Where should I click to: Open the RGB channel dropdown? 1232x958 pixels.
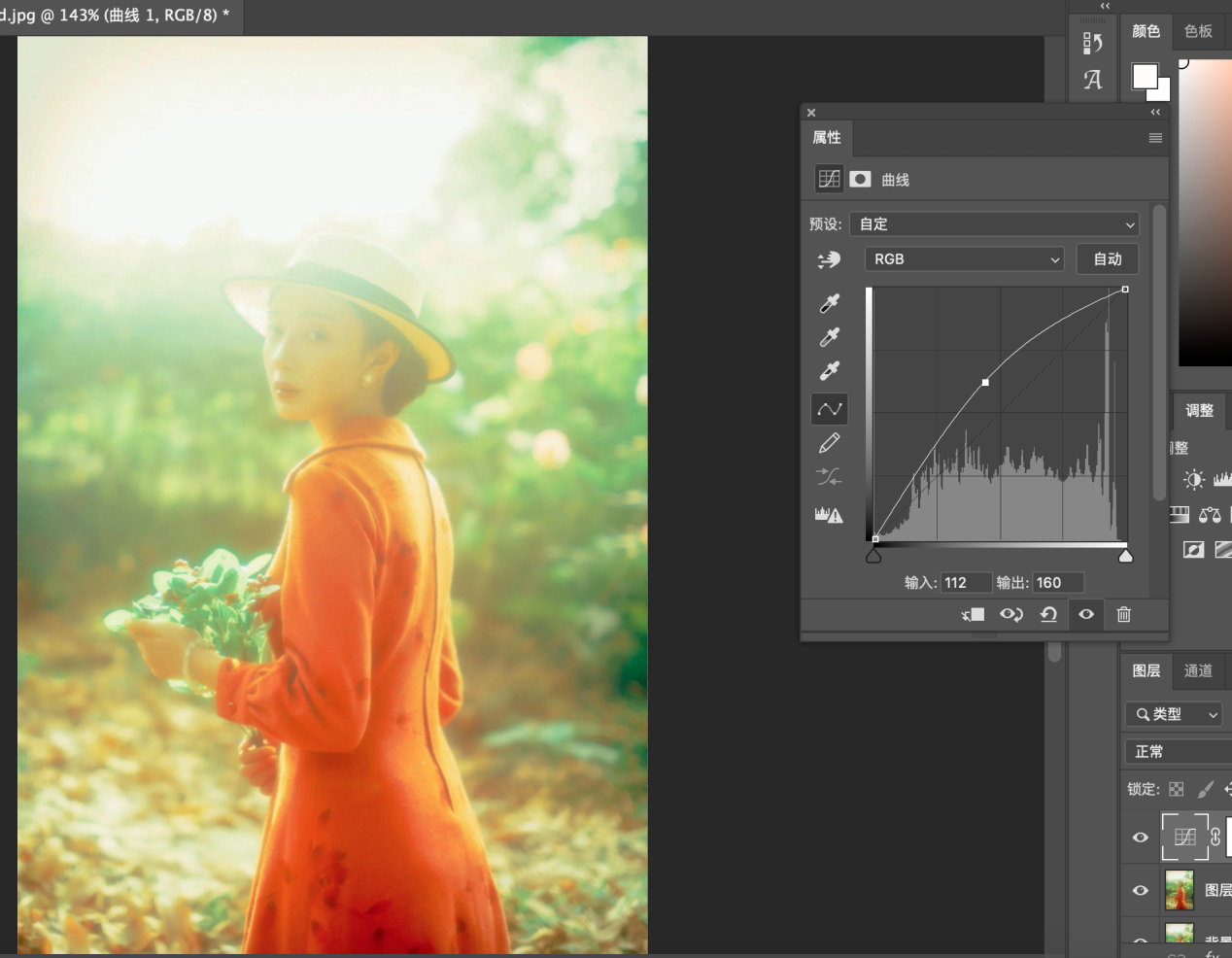964,259
